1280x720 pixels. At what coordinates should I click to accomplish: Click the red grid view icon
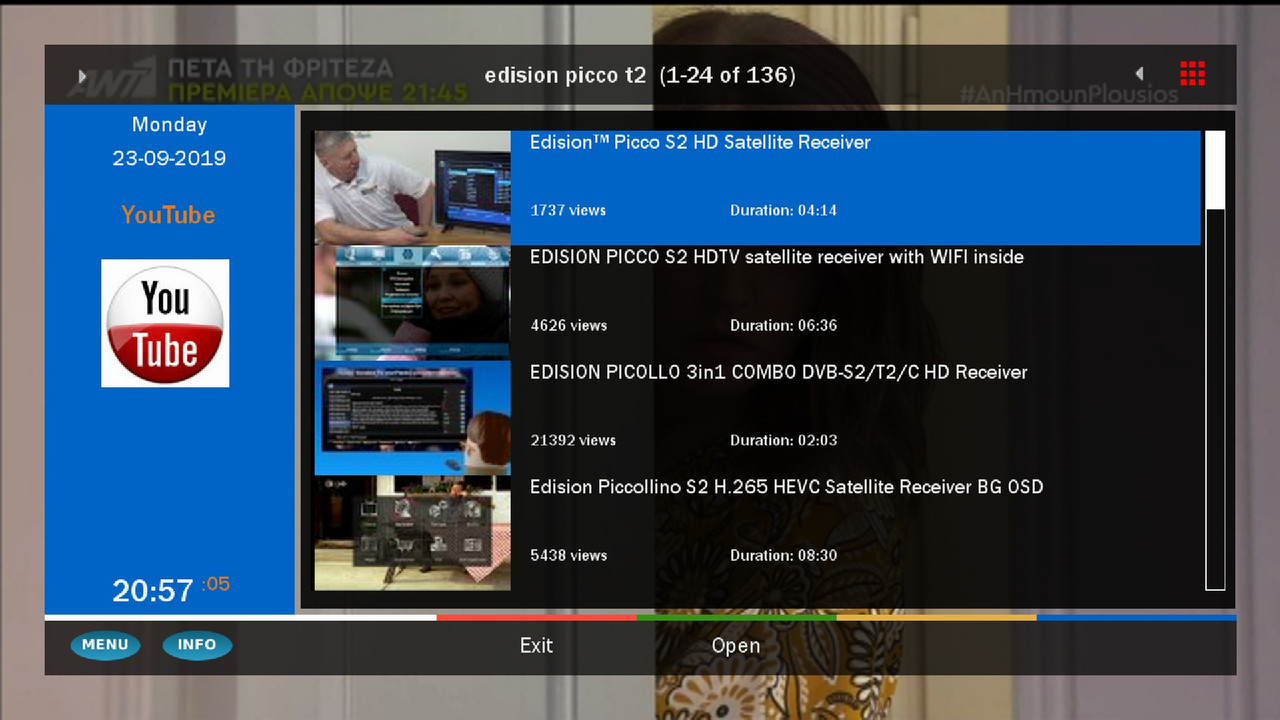pyautogui.click(x=1192, y=73)
